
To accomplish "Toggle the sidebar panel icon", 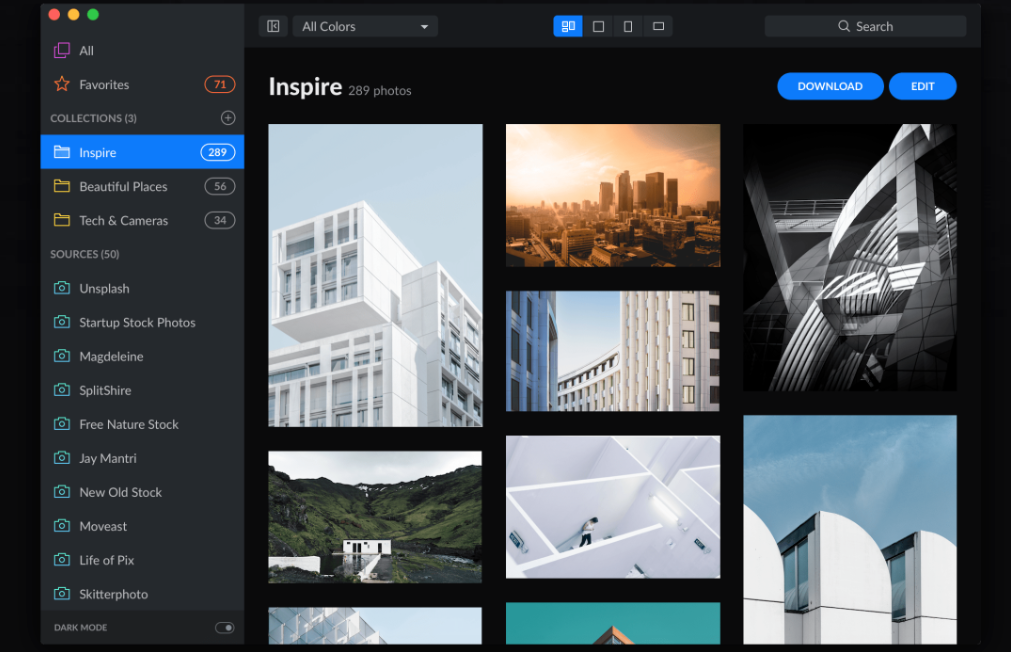I will pos(273,26).
